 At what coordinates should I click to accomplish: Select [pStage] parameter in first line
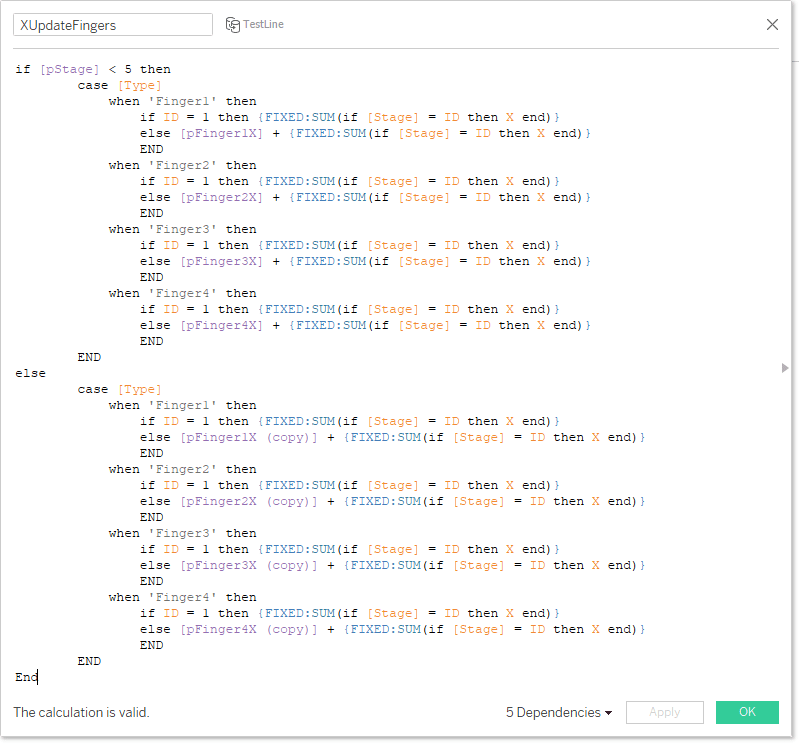69,69
